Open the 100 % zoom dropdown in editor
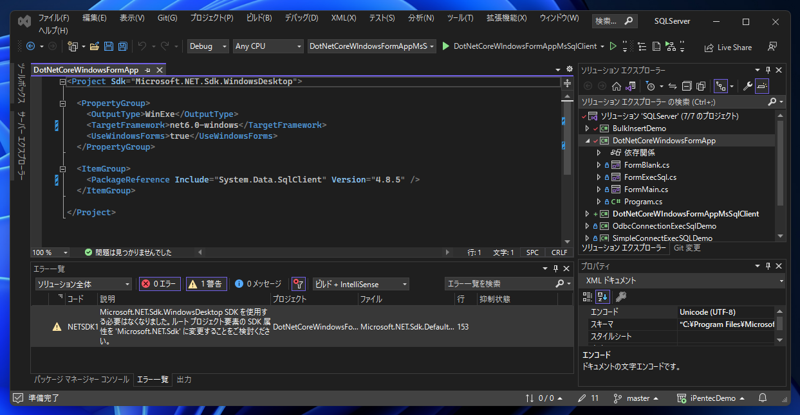The width and height of the screenshot is (800, 415). pos(50,252)
